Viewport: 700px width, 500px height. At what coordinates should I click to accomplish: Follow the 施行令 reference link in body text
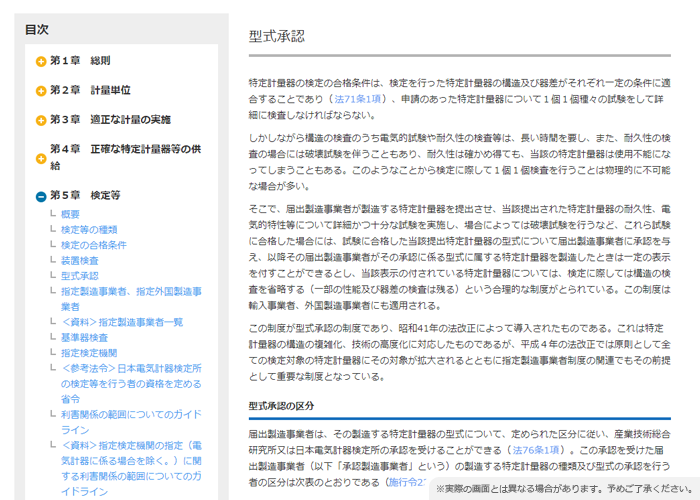(408, 482)
